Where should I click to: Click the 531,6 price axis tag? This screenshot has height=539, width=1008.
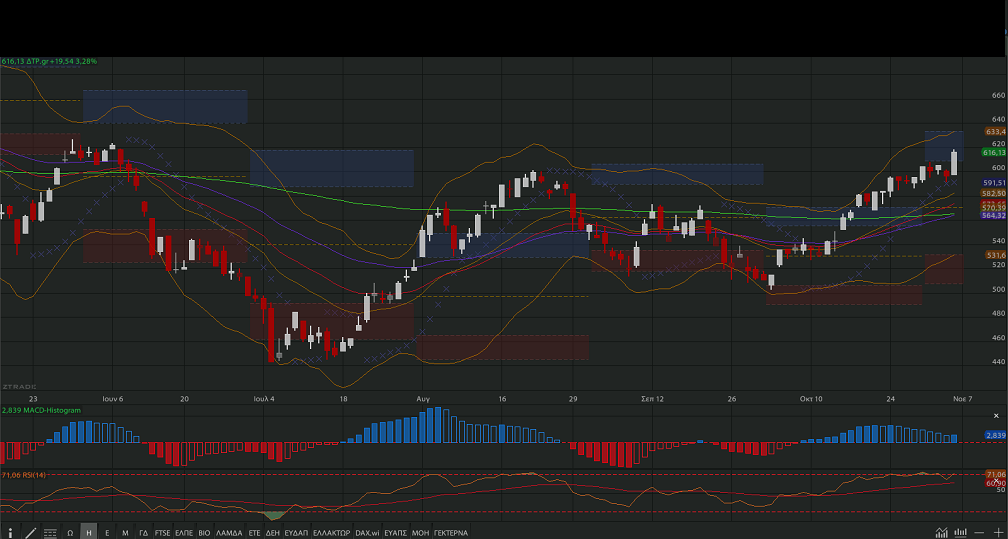pyautogui.click(x=995, y=255)
